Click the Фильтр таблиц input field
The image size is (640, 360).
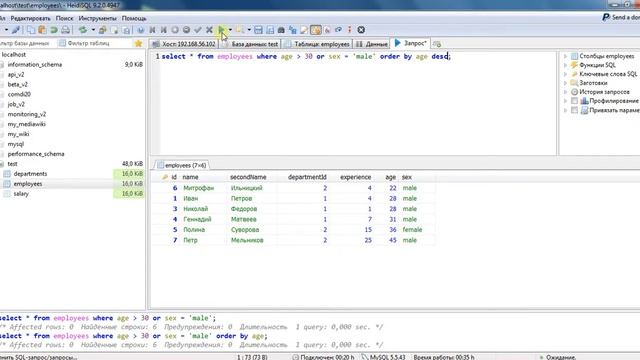96,43
